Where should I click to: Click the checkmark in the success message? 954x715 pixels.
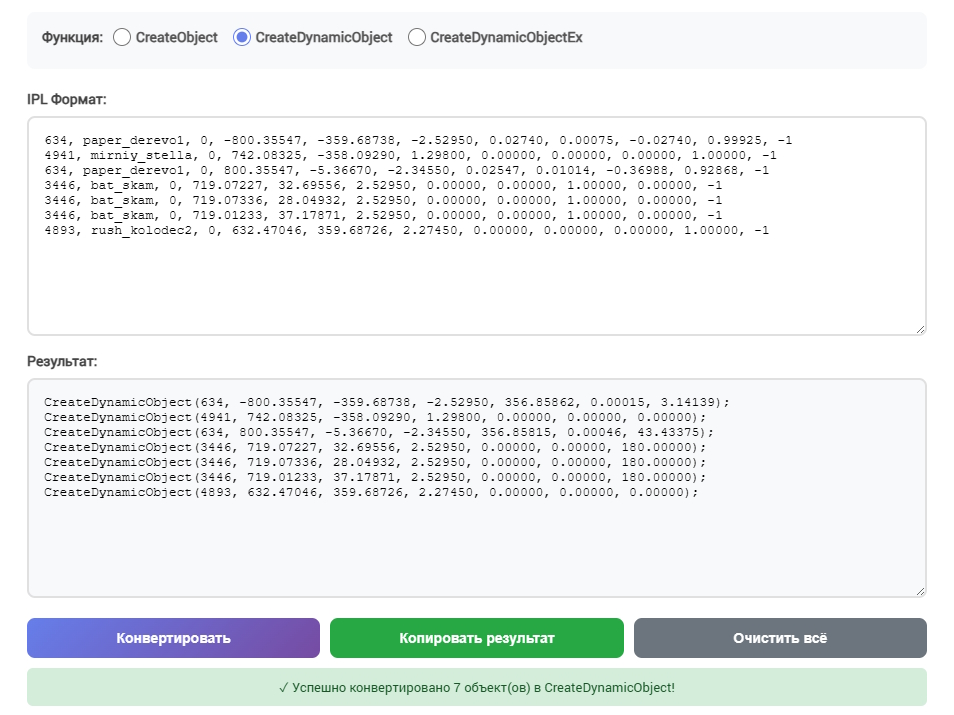click(284, 688)
